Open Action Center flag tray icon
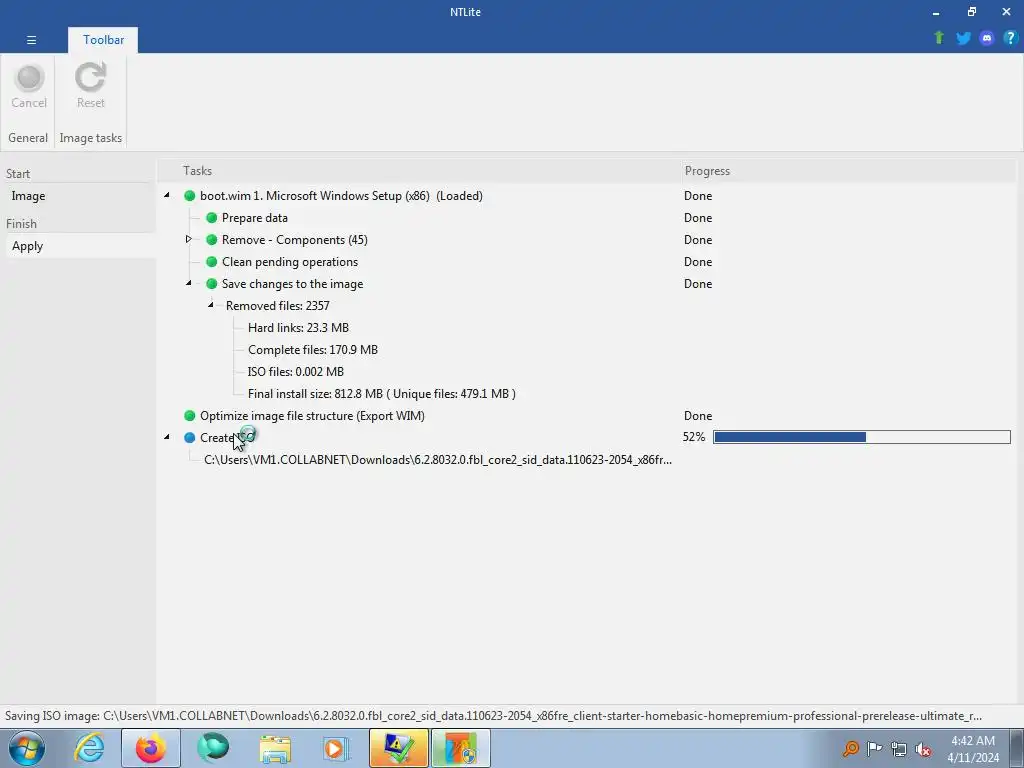 pos(874,748)
